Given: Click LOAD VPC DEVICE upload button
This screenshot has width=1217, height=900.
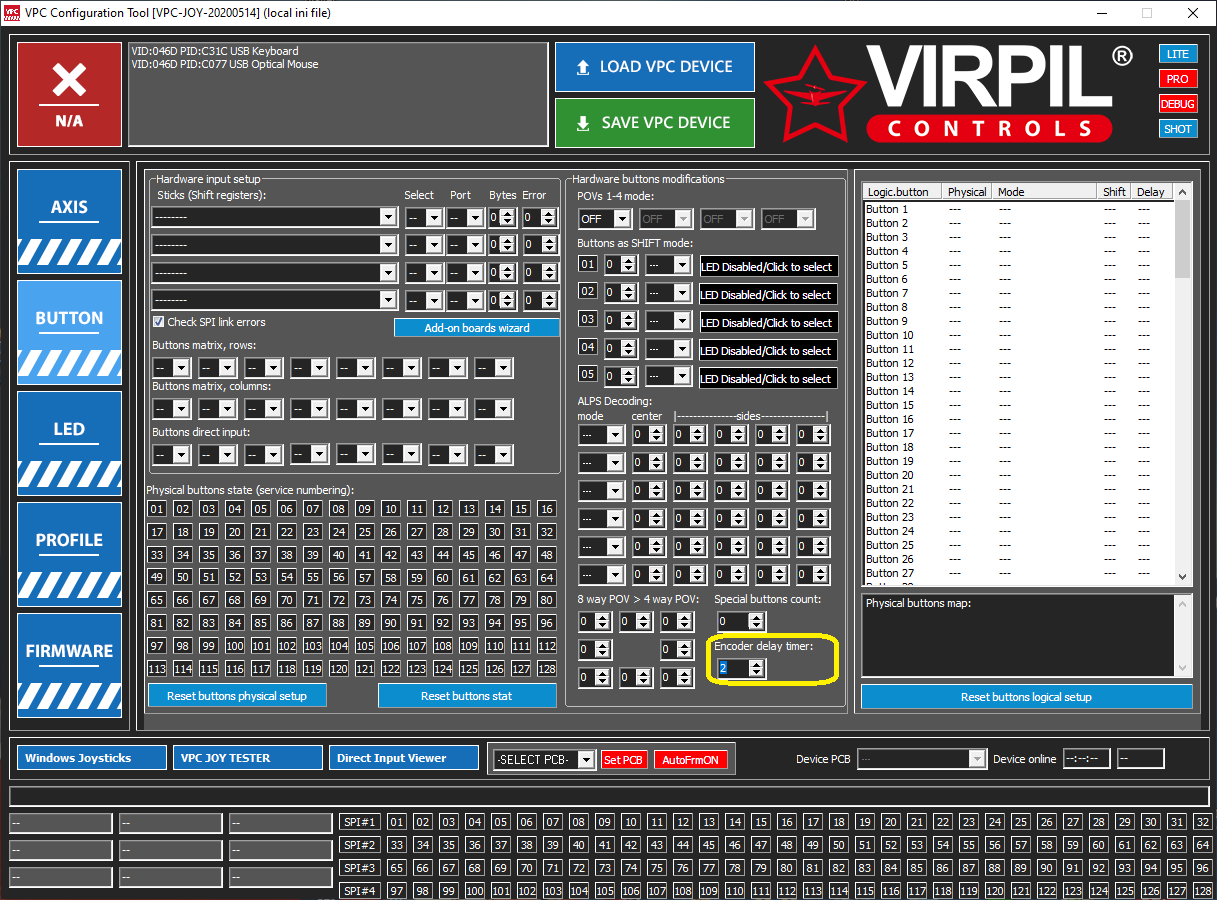Looking at the screenshot, I should pos(654,67).
